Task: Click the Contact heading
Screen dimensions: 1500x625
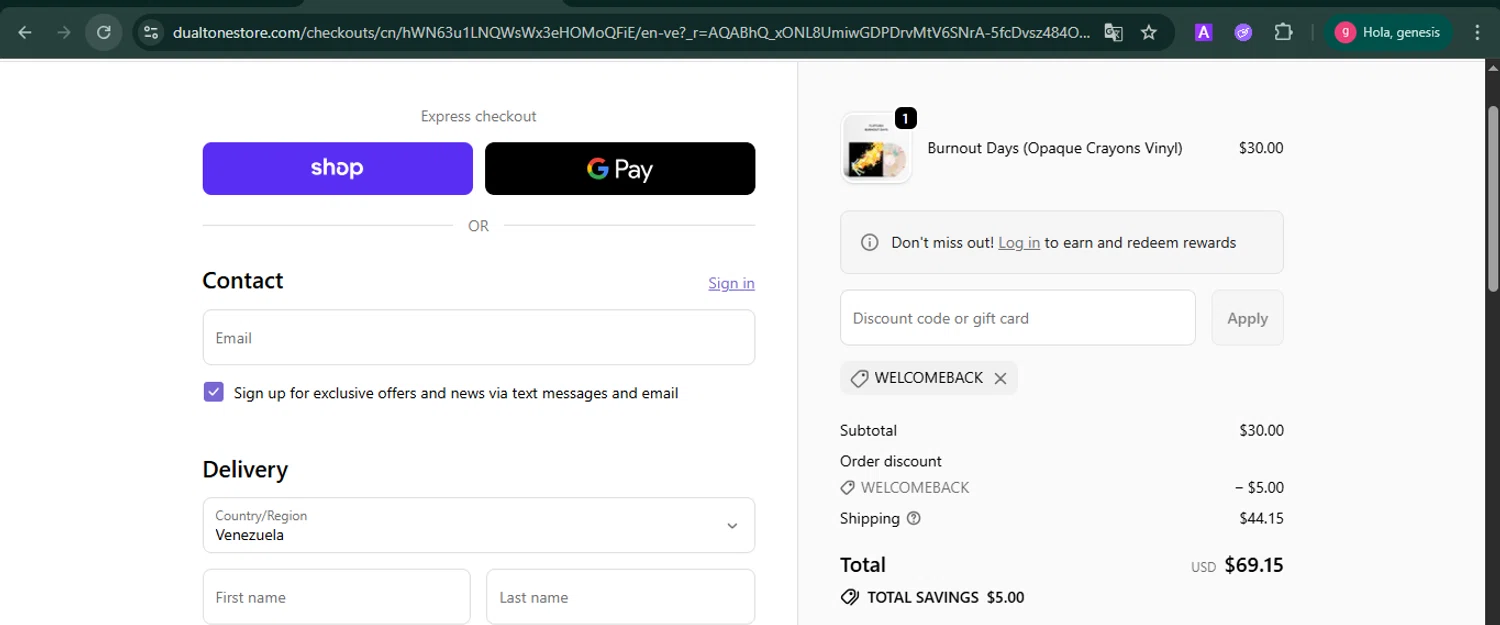Action: pyautogui.click(x=243, y=280)
